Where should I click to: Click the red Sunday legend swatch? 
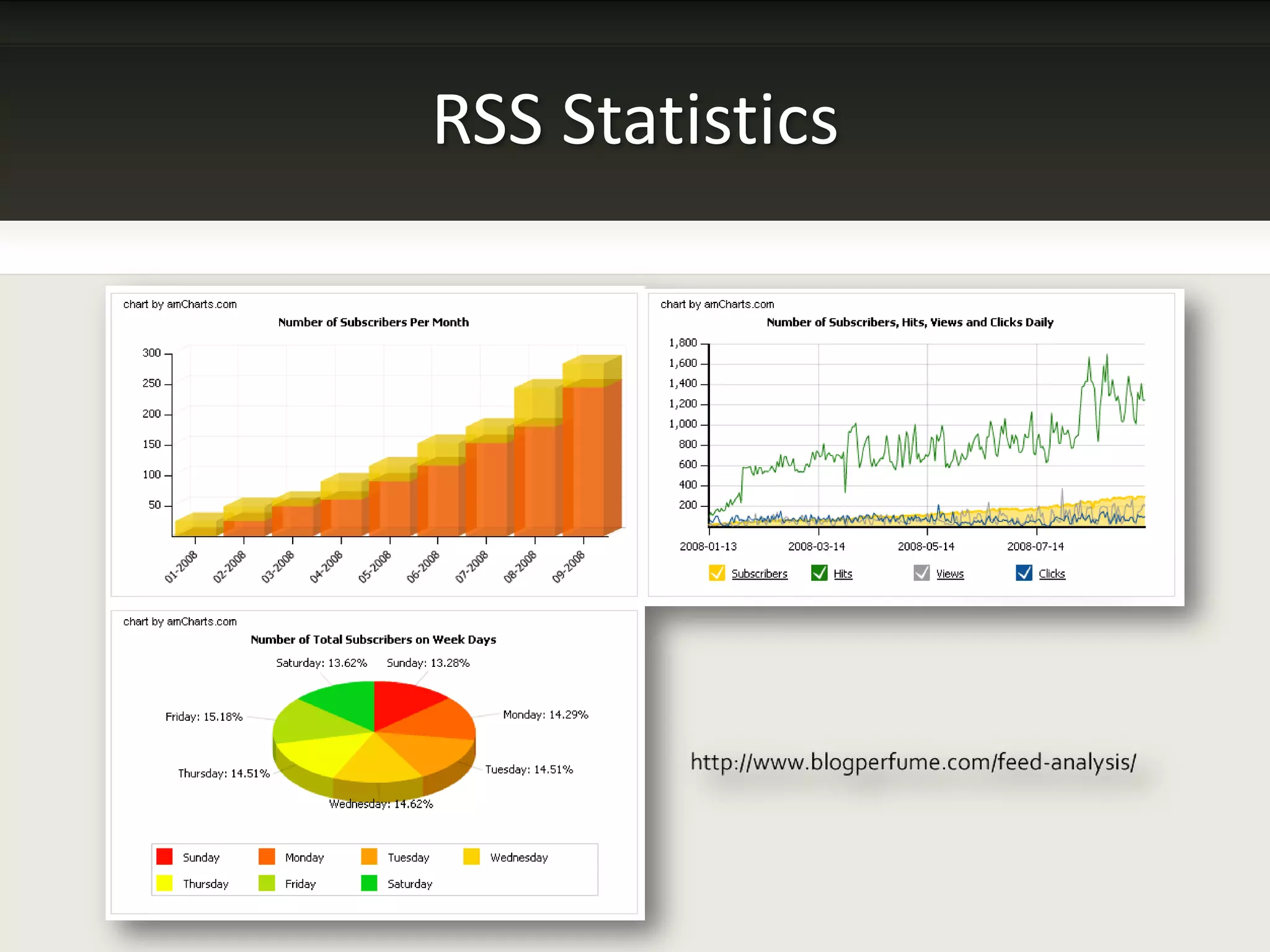click(x=164, y=857)
